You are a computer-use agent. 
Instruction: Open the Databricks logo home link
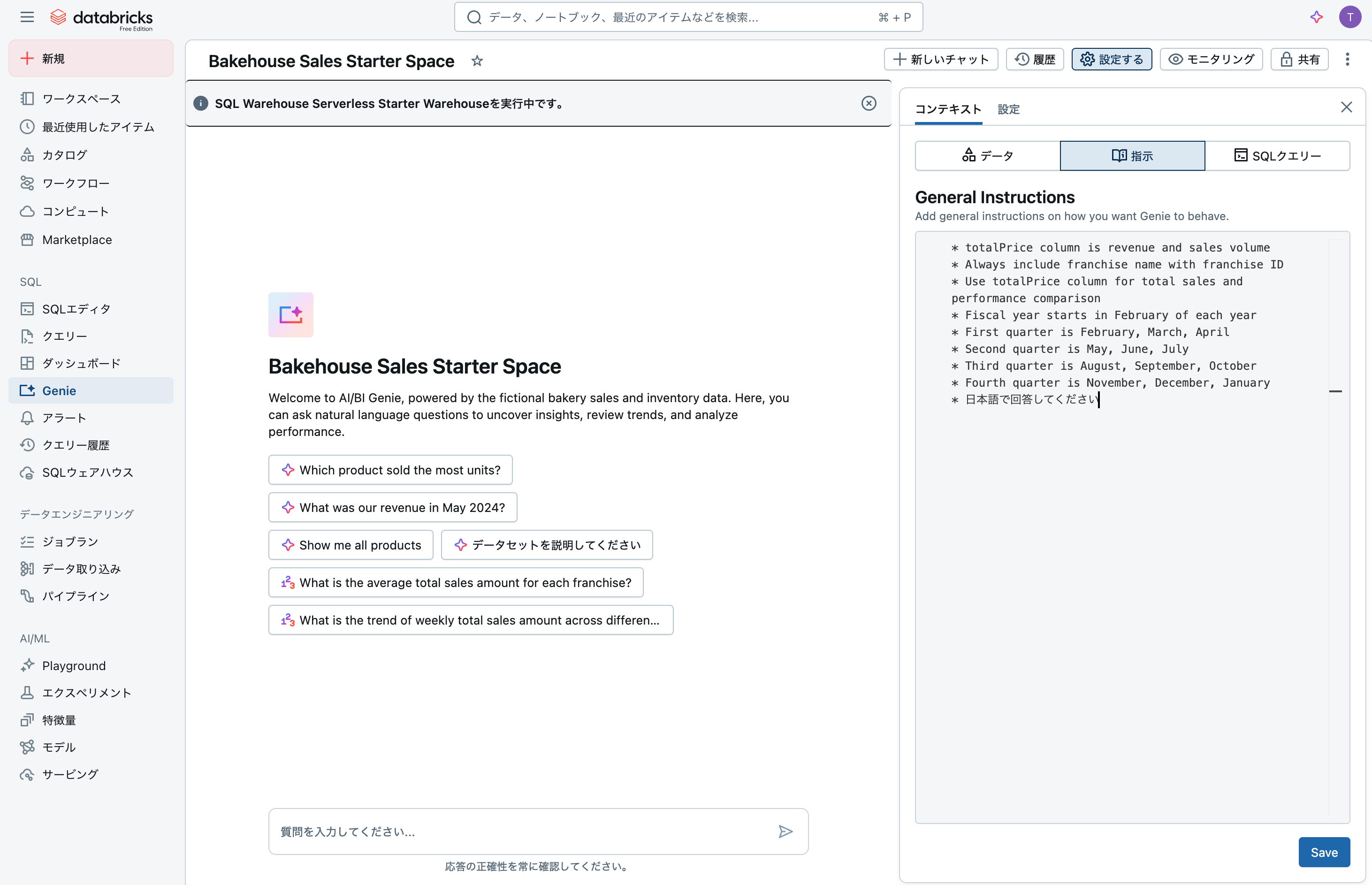(101, 18)
